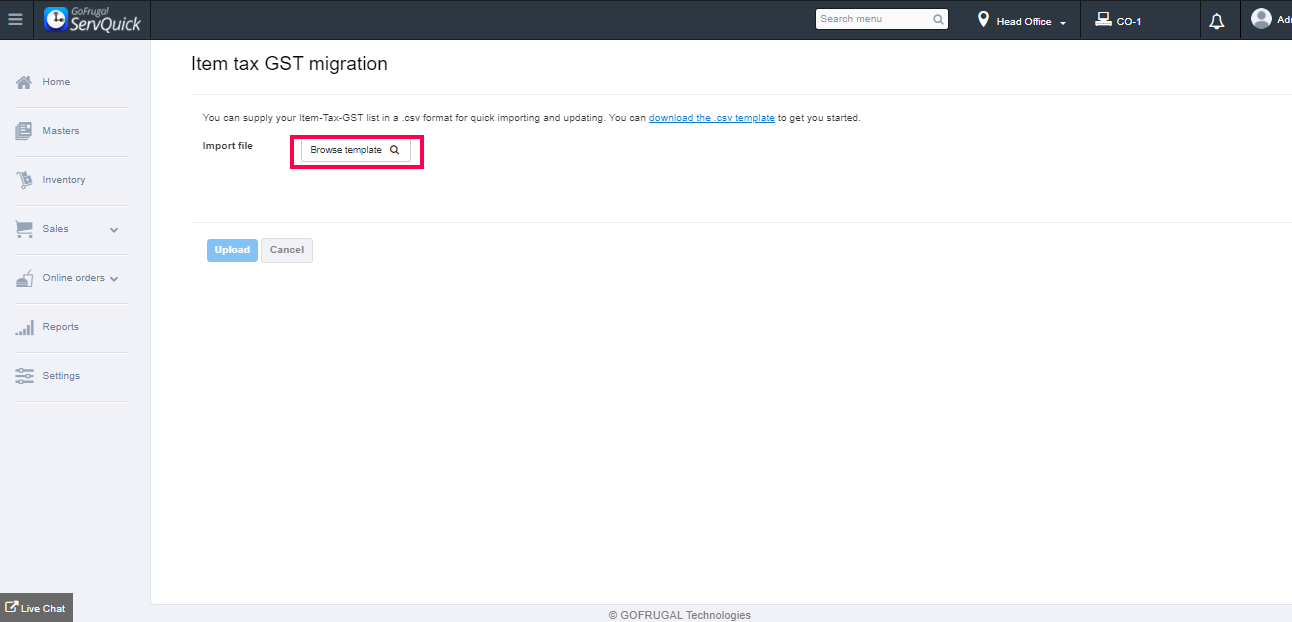Viewport: 1292px width, 622px height.
Task: Click the CO-1 counter label
Action: [x=1129, y=21]
